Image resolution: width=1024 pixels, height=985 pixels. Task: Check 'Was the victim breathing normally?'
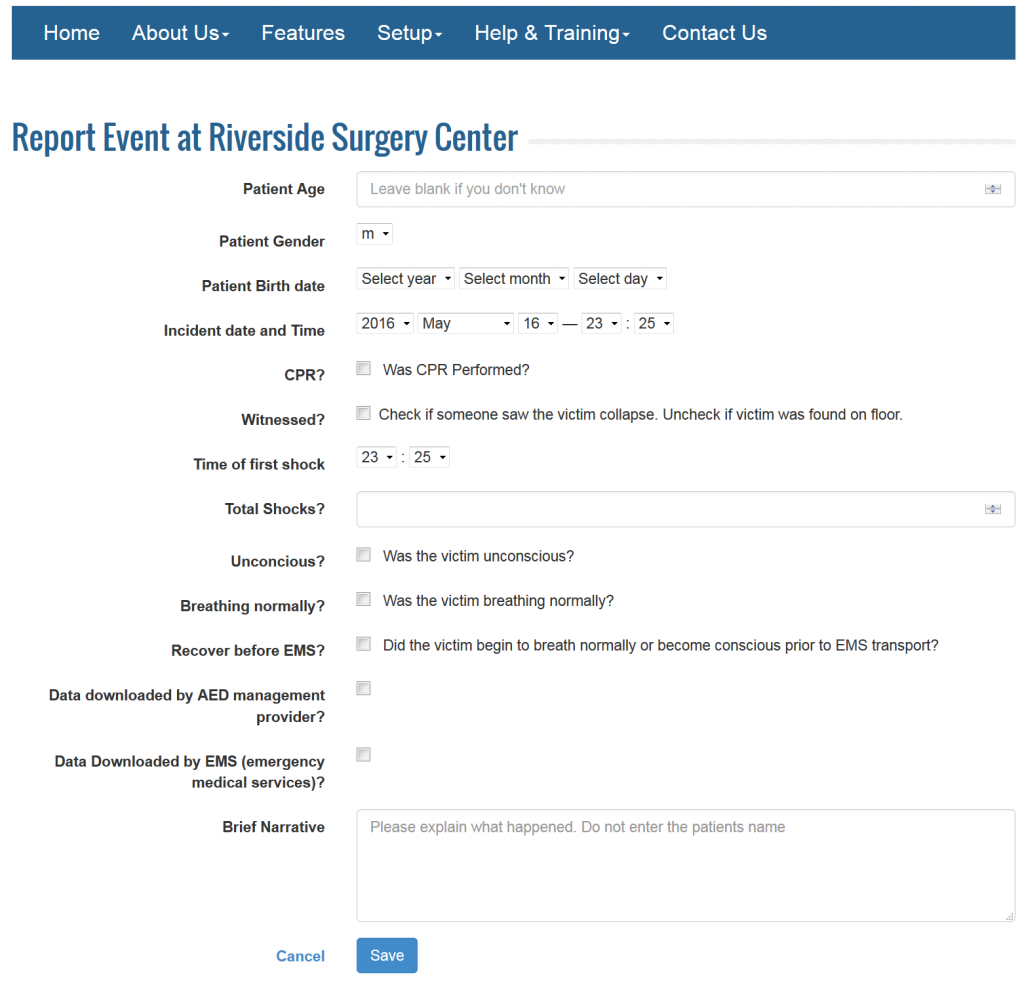[x=363, y=599]
